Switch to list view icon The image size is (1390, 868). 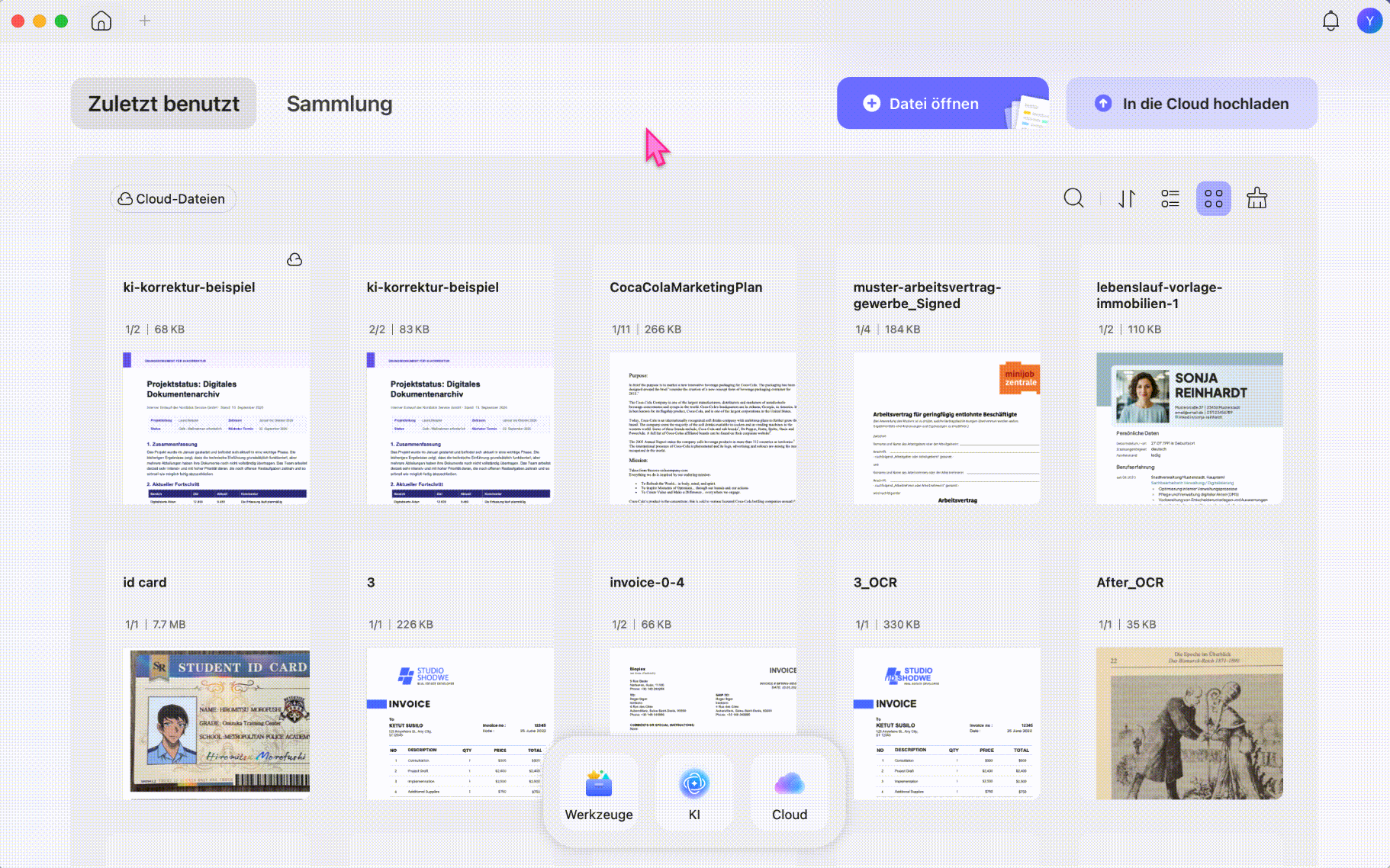point(1170,198)
